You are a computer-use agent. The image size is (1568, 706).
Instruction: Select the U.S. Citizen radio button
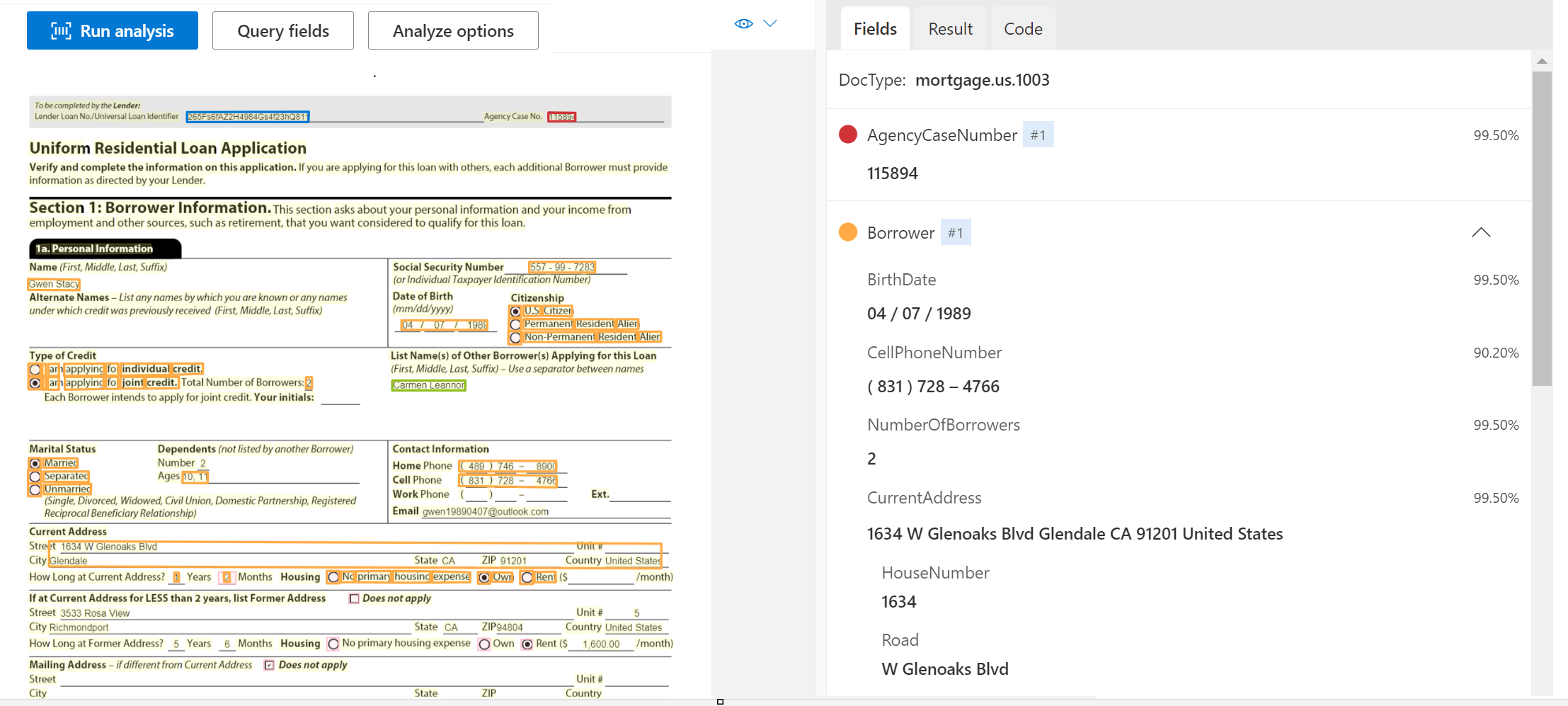[x=515, y=312]
